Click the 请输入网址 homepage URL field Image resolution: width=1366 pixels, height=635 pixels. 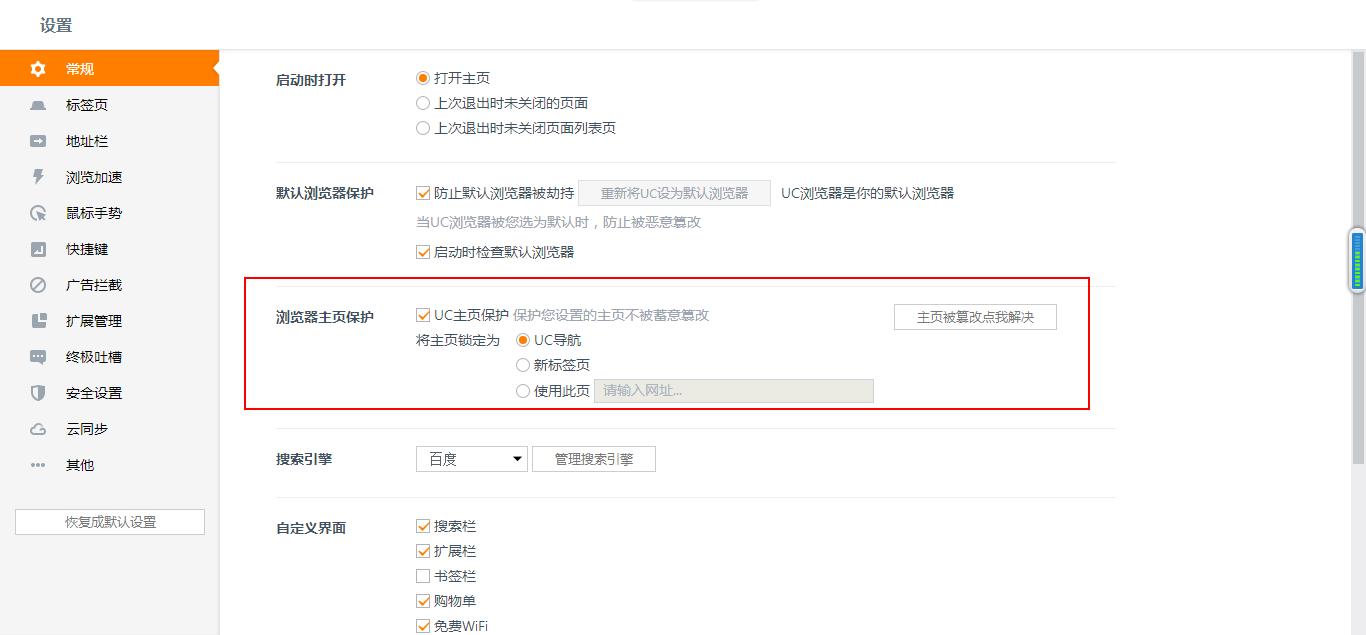[x=734, y=391]
